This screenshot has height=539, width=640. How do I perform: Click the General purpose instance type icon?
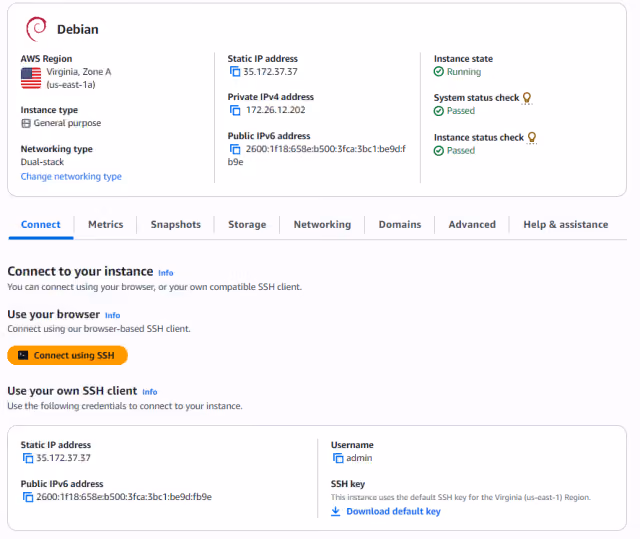tap(26, 123)
